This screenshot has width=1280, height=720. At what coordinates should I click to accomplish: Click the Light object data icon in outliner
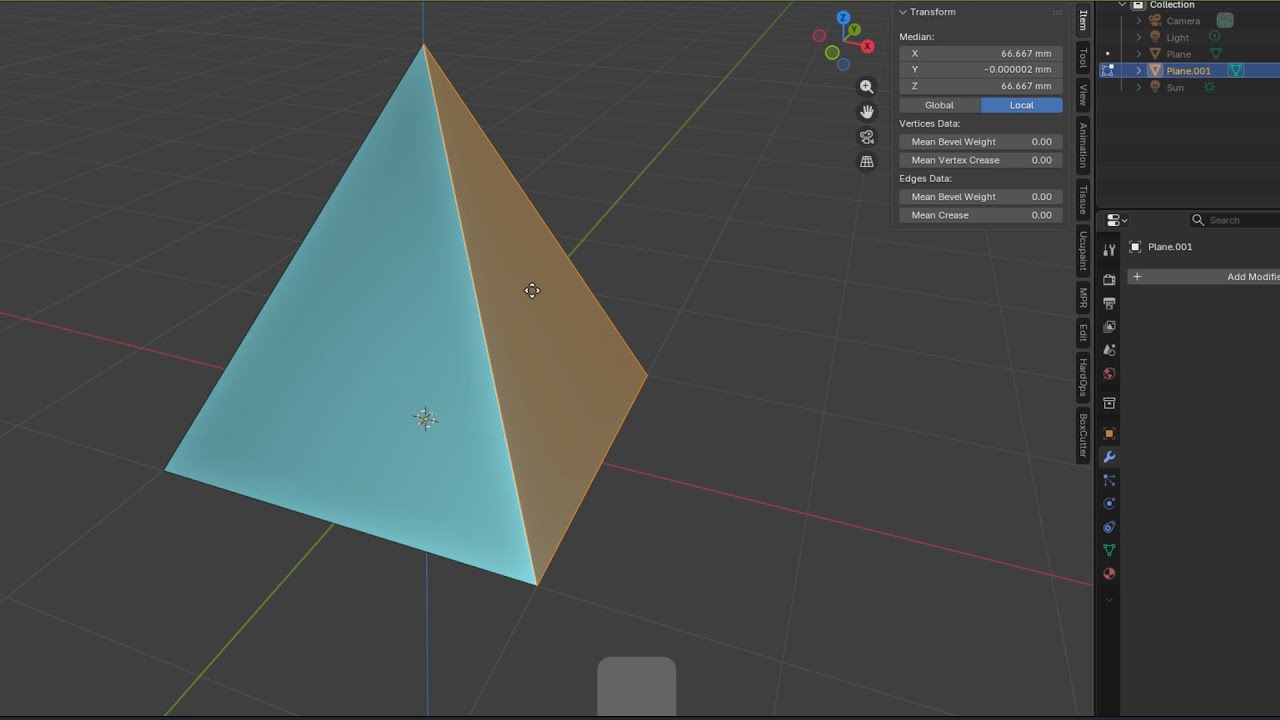[x=1214, y=37]
